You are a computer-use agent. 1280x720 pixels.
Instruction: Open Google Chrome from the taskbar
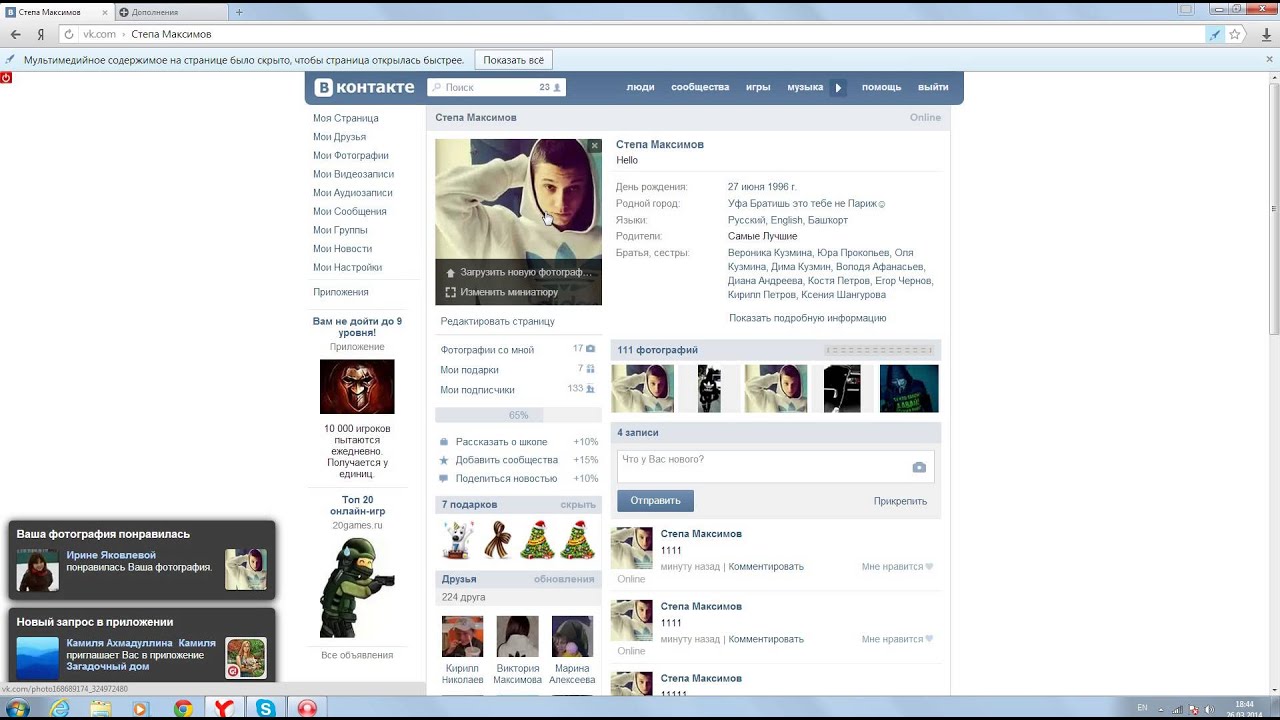pyautogui.click(x=183, y=708)
